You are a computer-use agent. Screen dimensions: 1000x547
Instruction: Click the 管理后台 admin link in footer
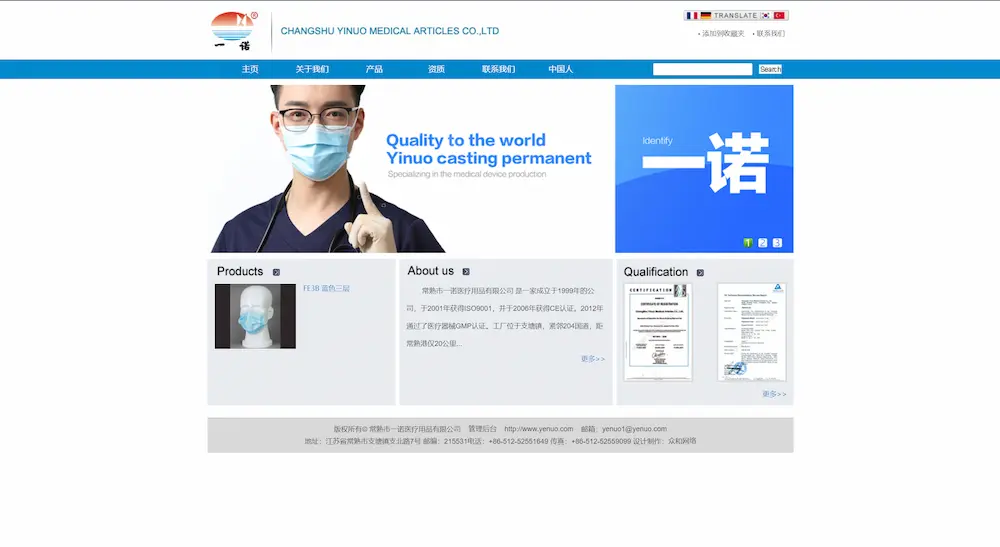click(x=483, y=429)
